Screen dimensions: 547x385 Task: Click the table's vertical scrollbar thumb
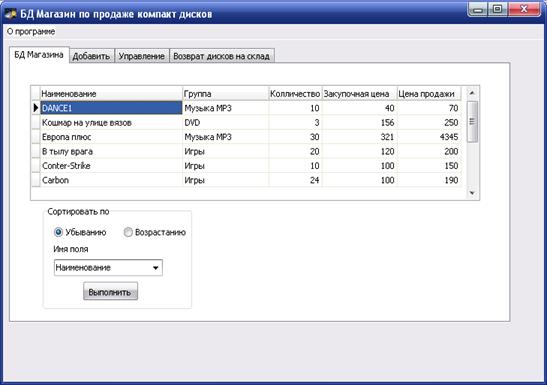tap(472, 121)
